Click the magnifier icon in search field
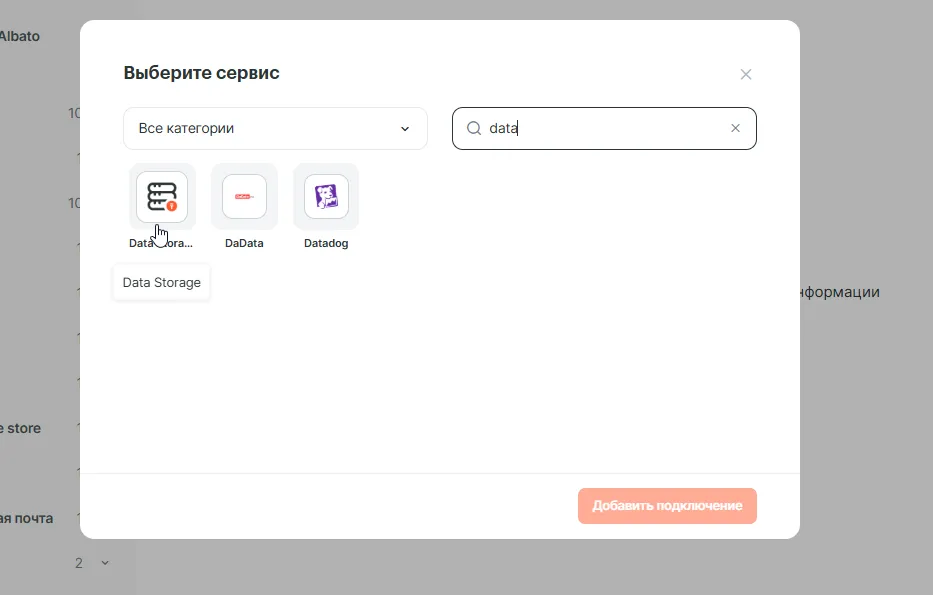The width and height of the screenshot is (933, 595). pyautogui.click(x=474, y=129)
